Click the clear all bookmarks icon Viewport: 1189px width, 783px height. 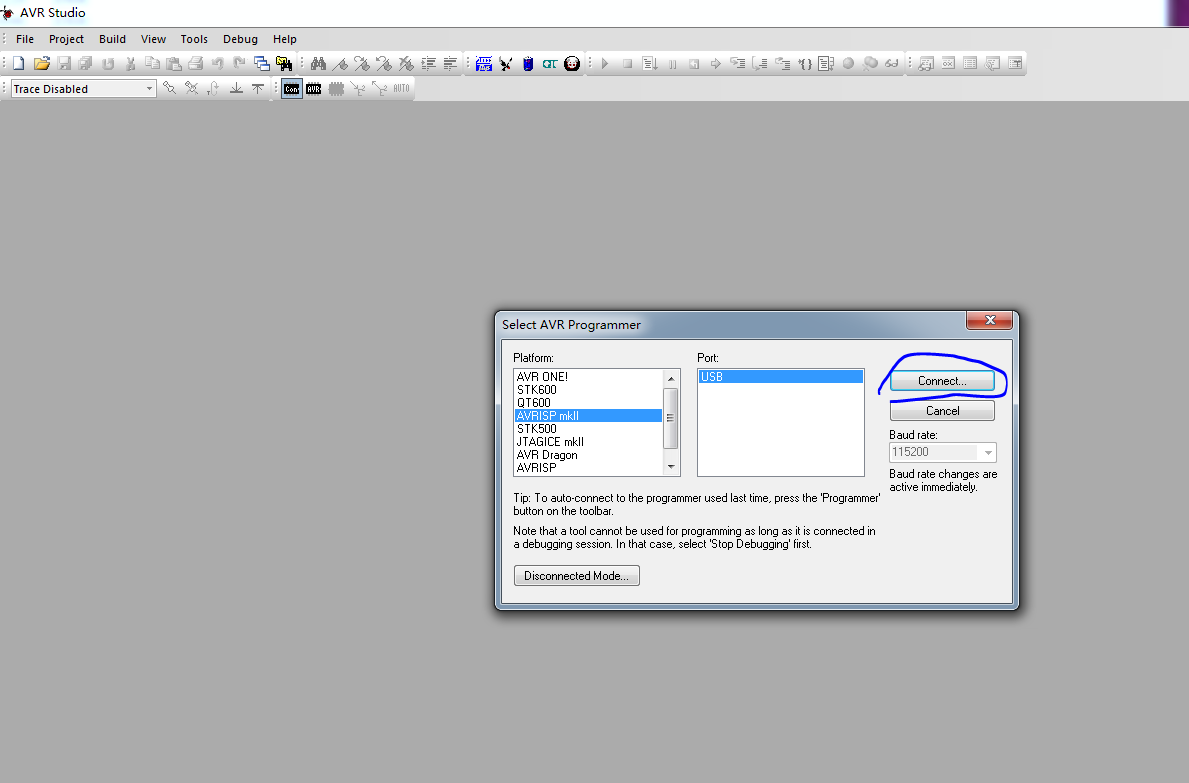pyautogui.click(x=406, y=64)
